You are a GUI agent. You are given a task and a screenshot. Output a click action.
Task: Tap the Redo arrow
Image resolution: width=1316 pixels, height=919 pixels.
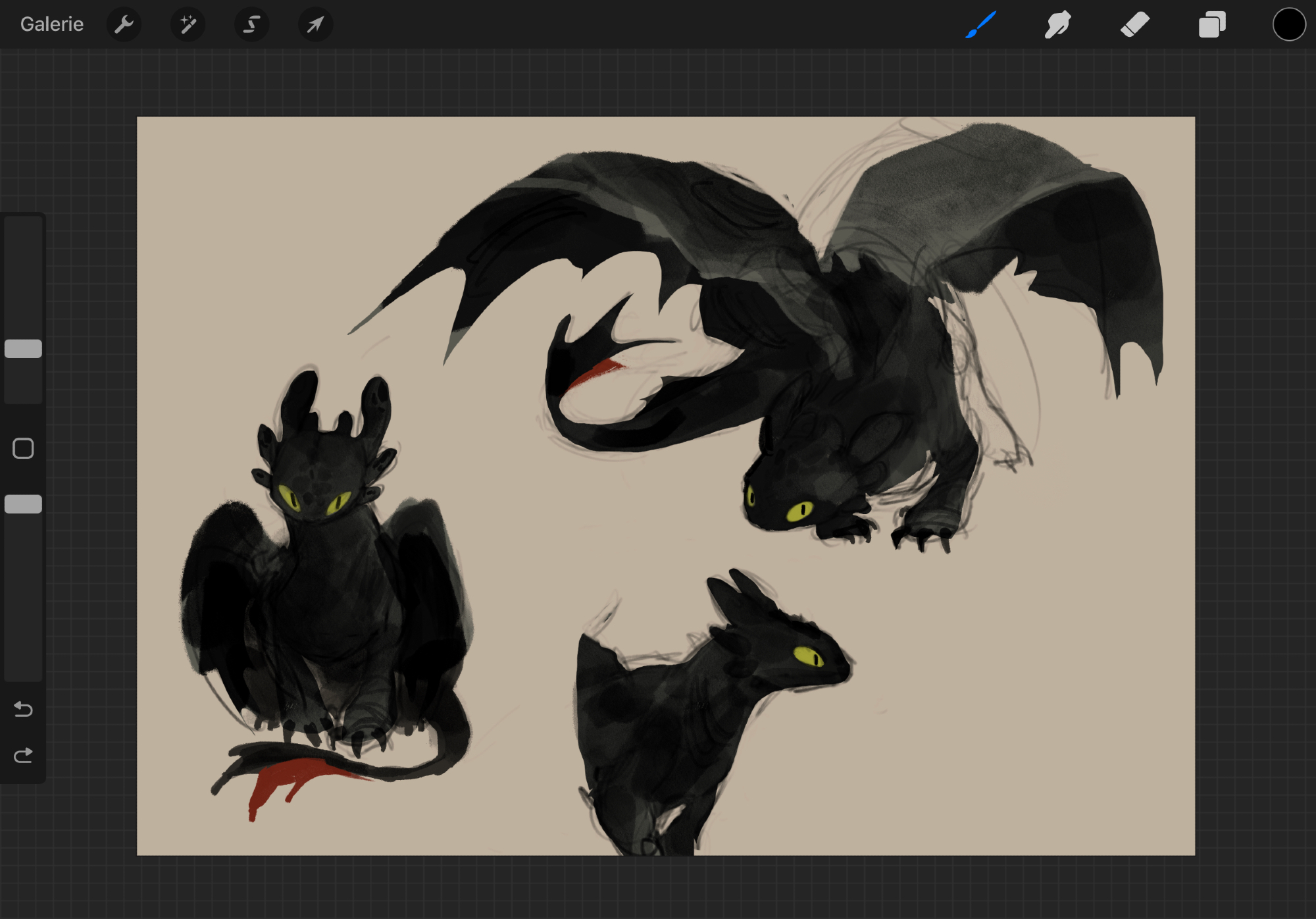point(23,755)
